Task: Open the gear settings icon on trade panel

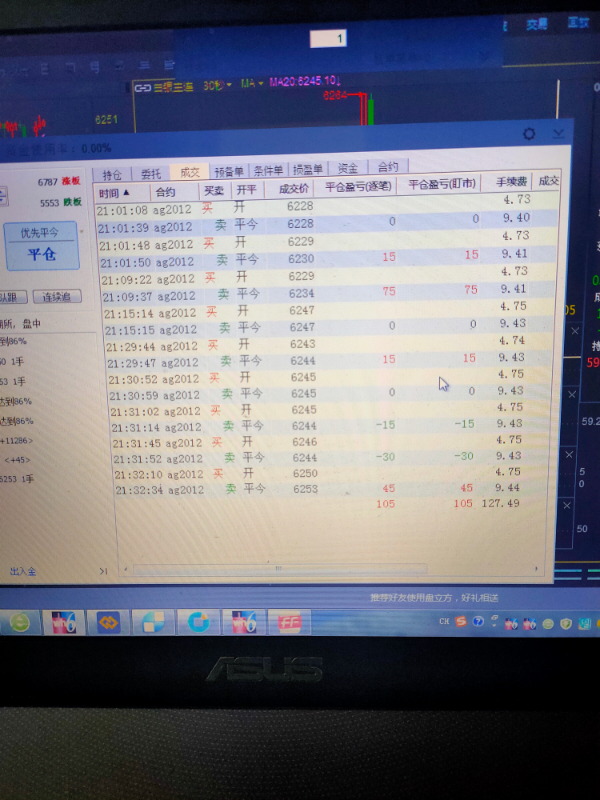Action: (529, 134)
